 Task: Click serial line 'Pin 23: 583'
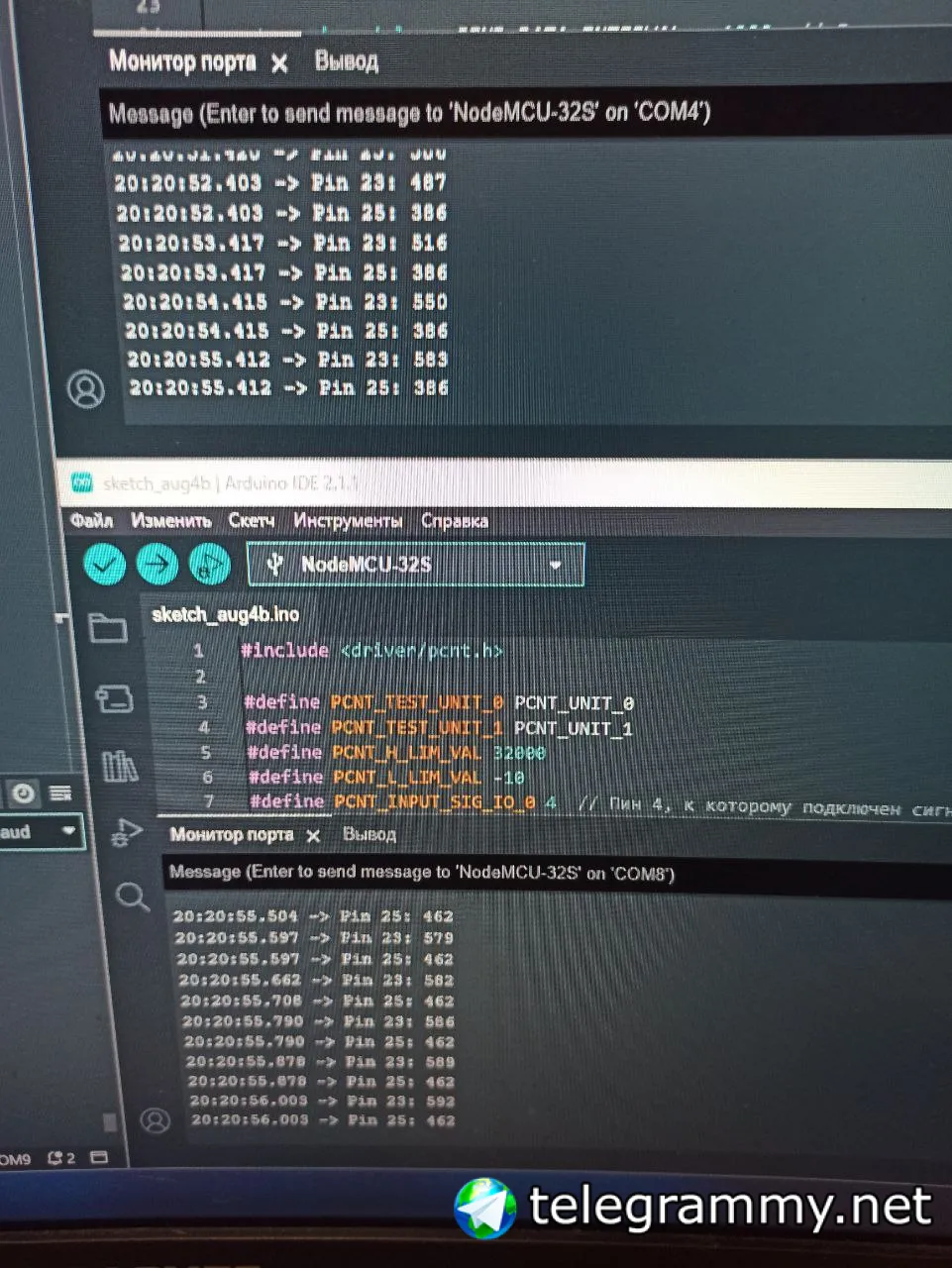pyautogui.click(x=287, y=359)
